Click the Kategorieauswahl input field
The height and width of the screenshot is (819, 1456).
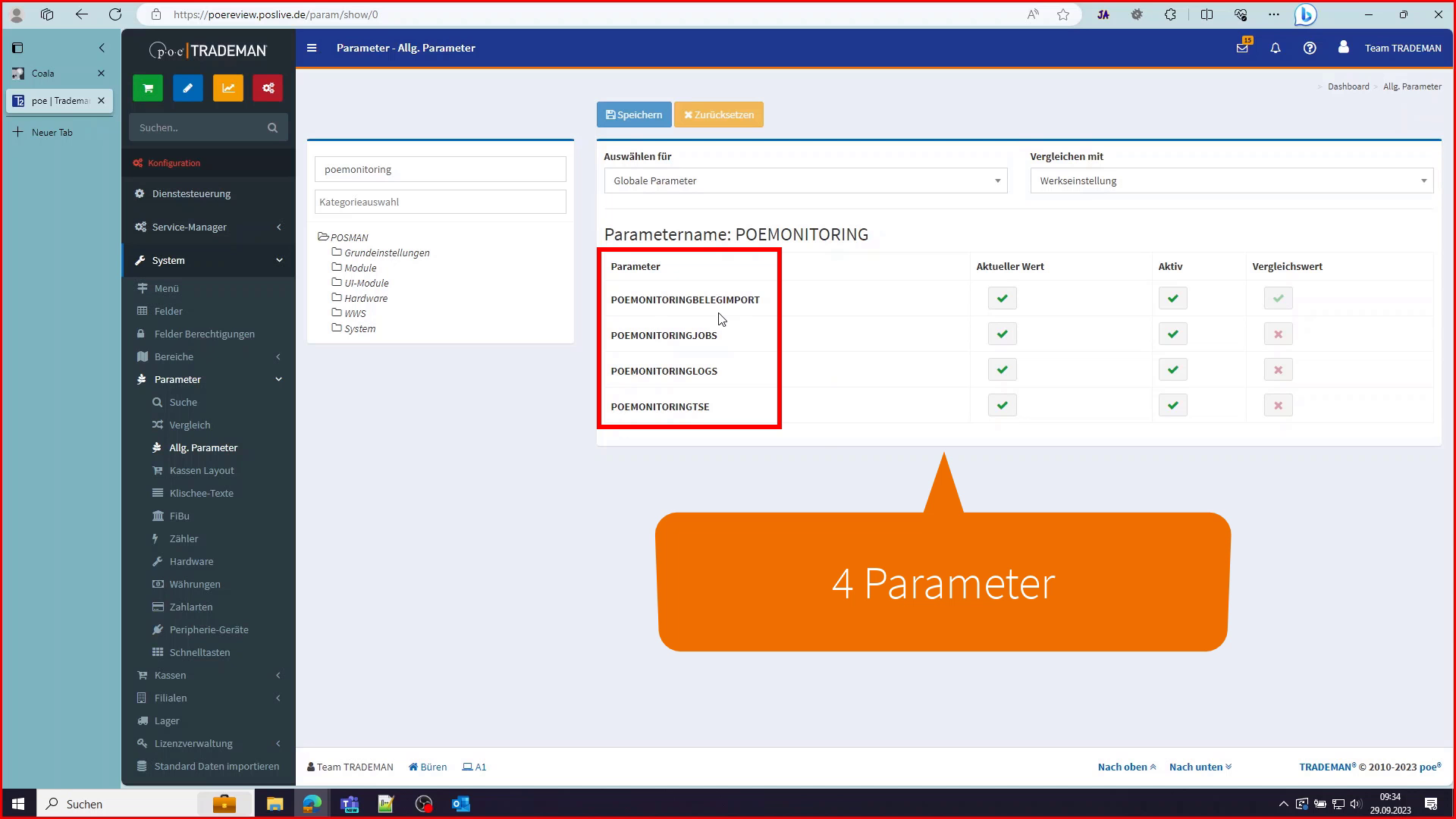click(441, 202)
